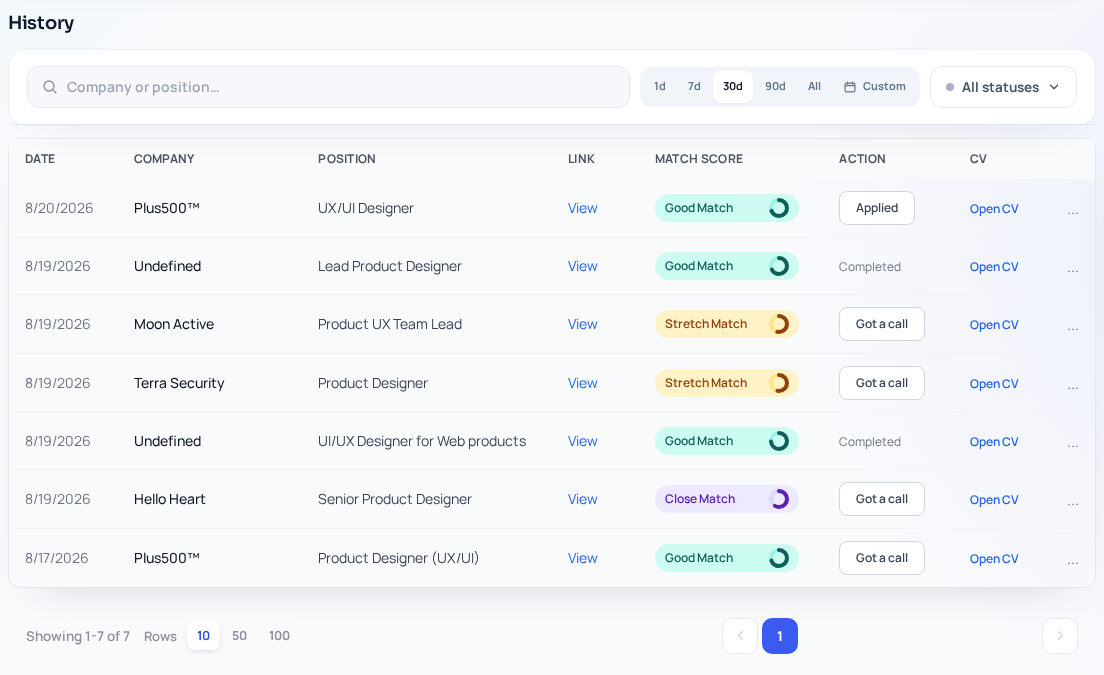Open more options for Product Designer (UX/UI) row

[1072, 562]
